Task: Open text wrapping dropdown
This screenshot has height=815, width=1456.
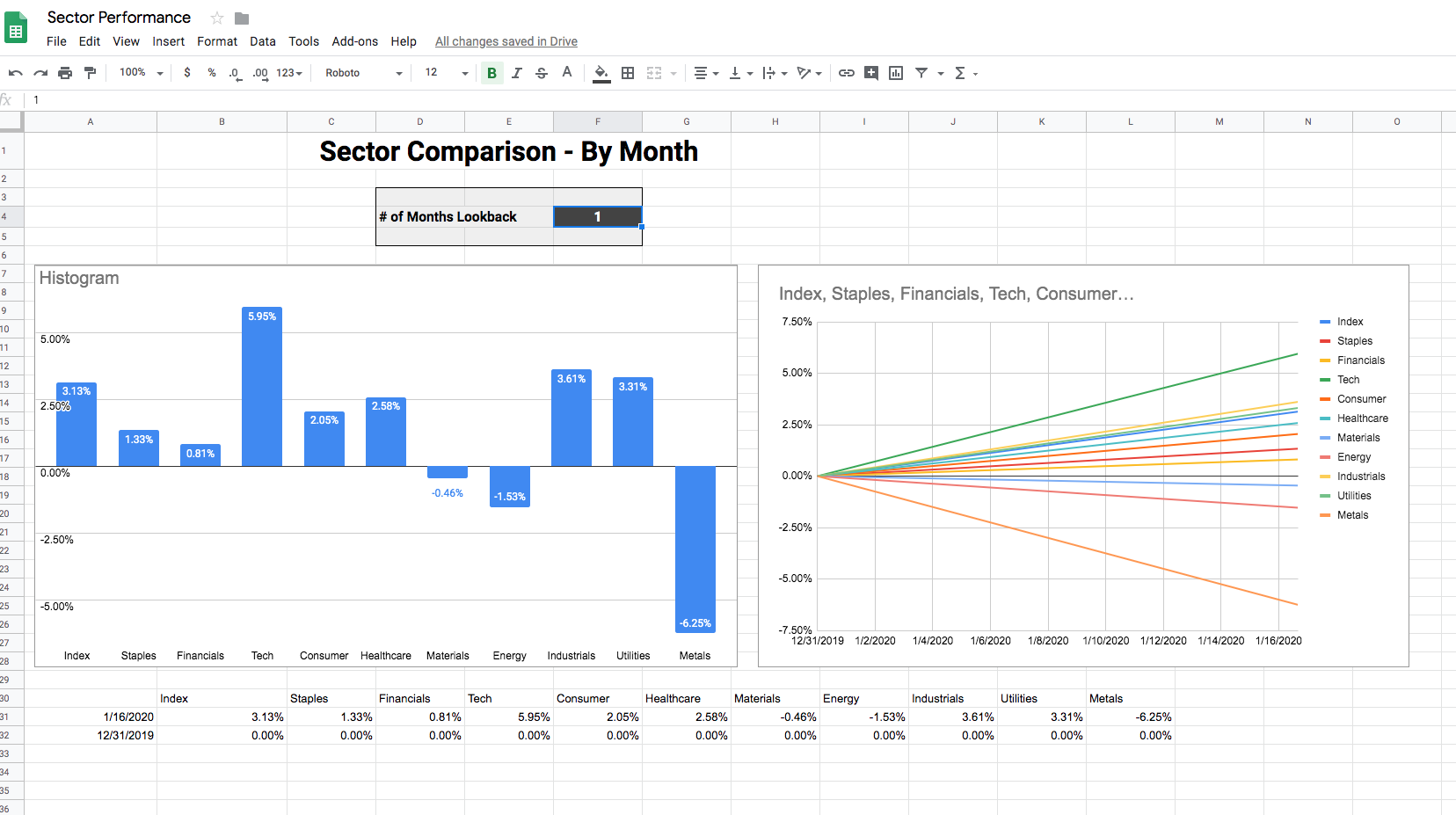Action: point(775,73)
